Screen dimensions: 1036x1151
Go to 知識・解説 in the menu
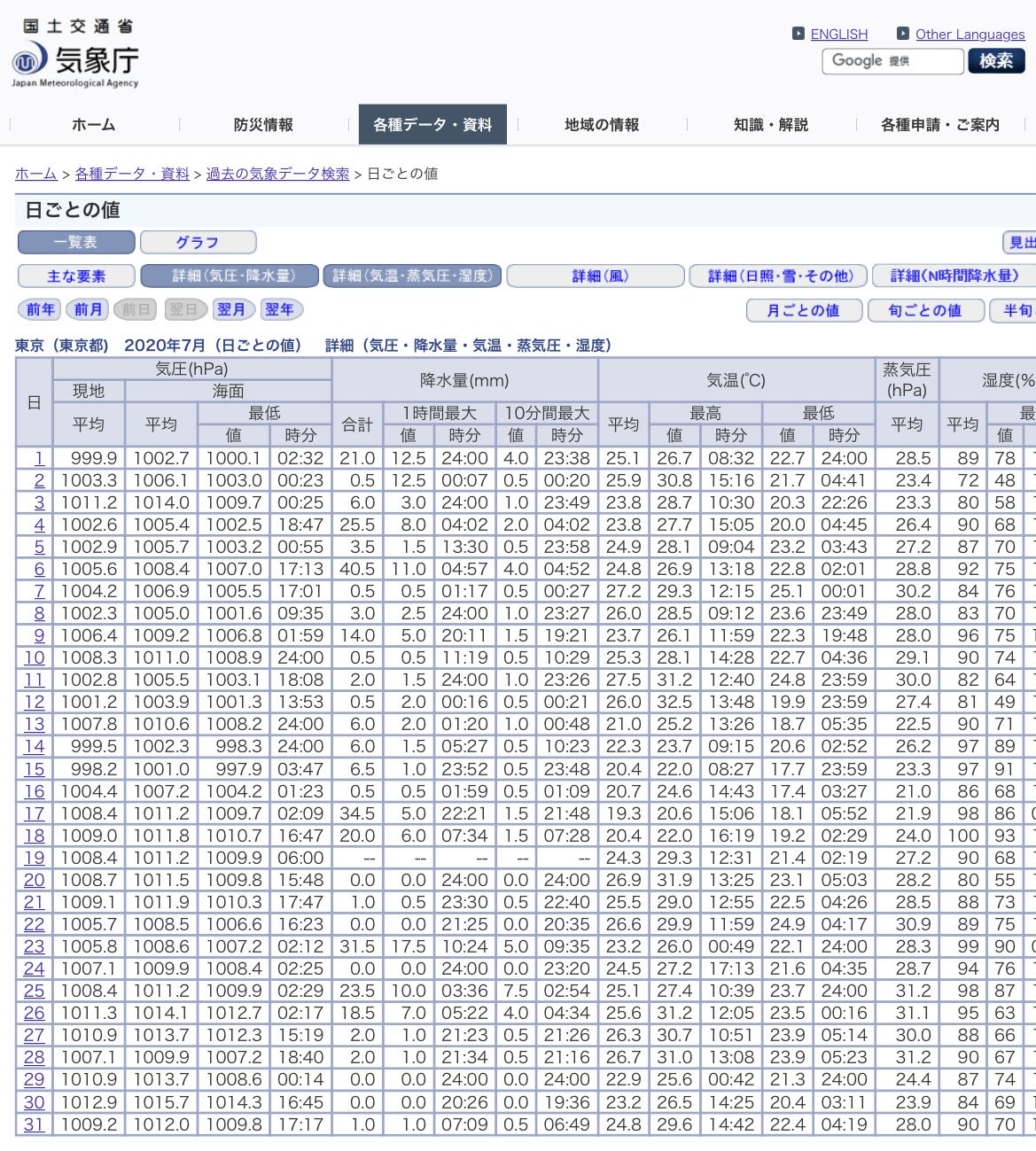click(771, 125)
